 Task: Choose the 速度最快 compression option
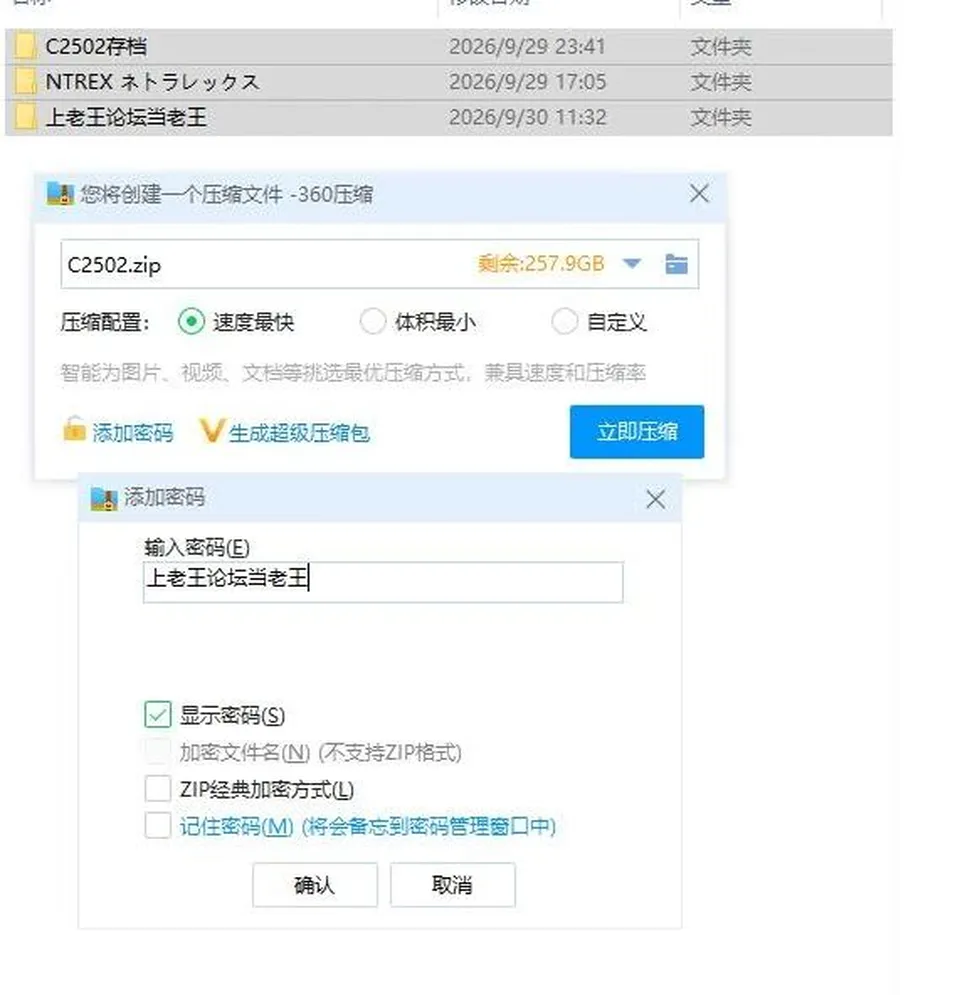click(x=191, y=321)
